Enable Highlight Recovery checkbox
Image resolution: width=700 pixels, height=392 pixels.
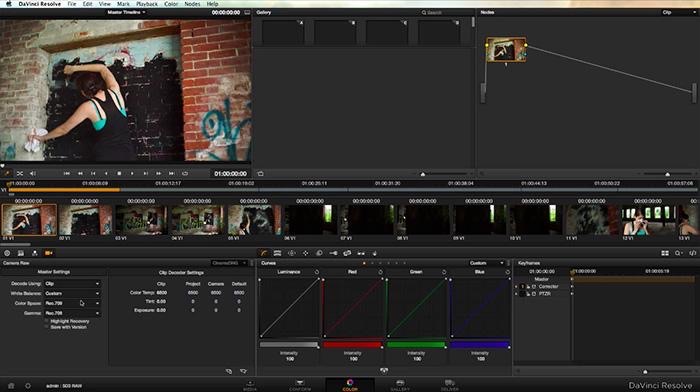point(47,321)
